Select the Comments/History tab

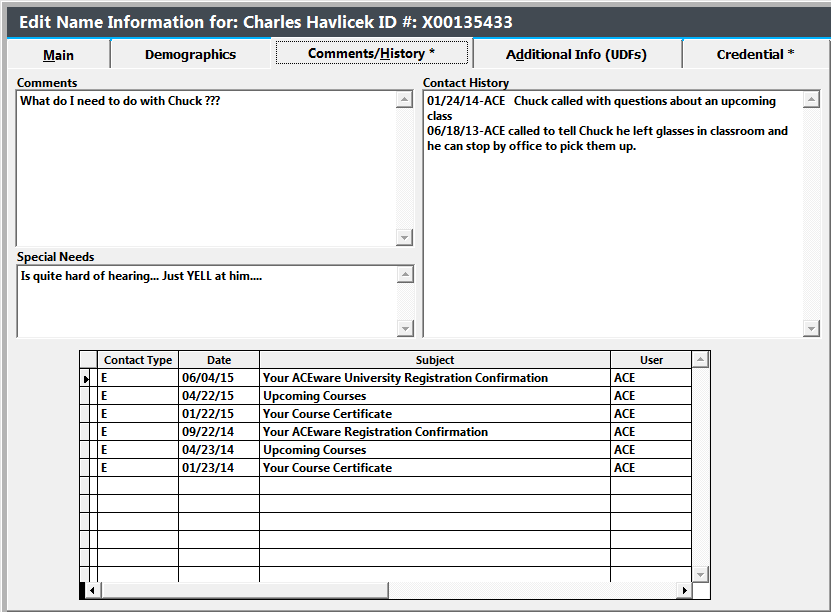pos(372,54)
